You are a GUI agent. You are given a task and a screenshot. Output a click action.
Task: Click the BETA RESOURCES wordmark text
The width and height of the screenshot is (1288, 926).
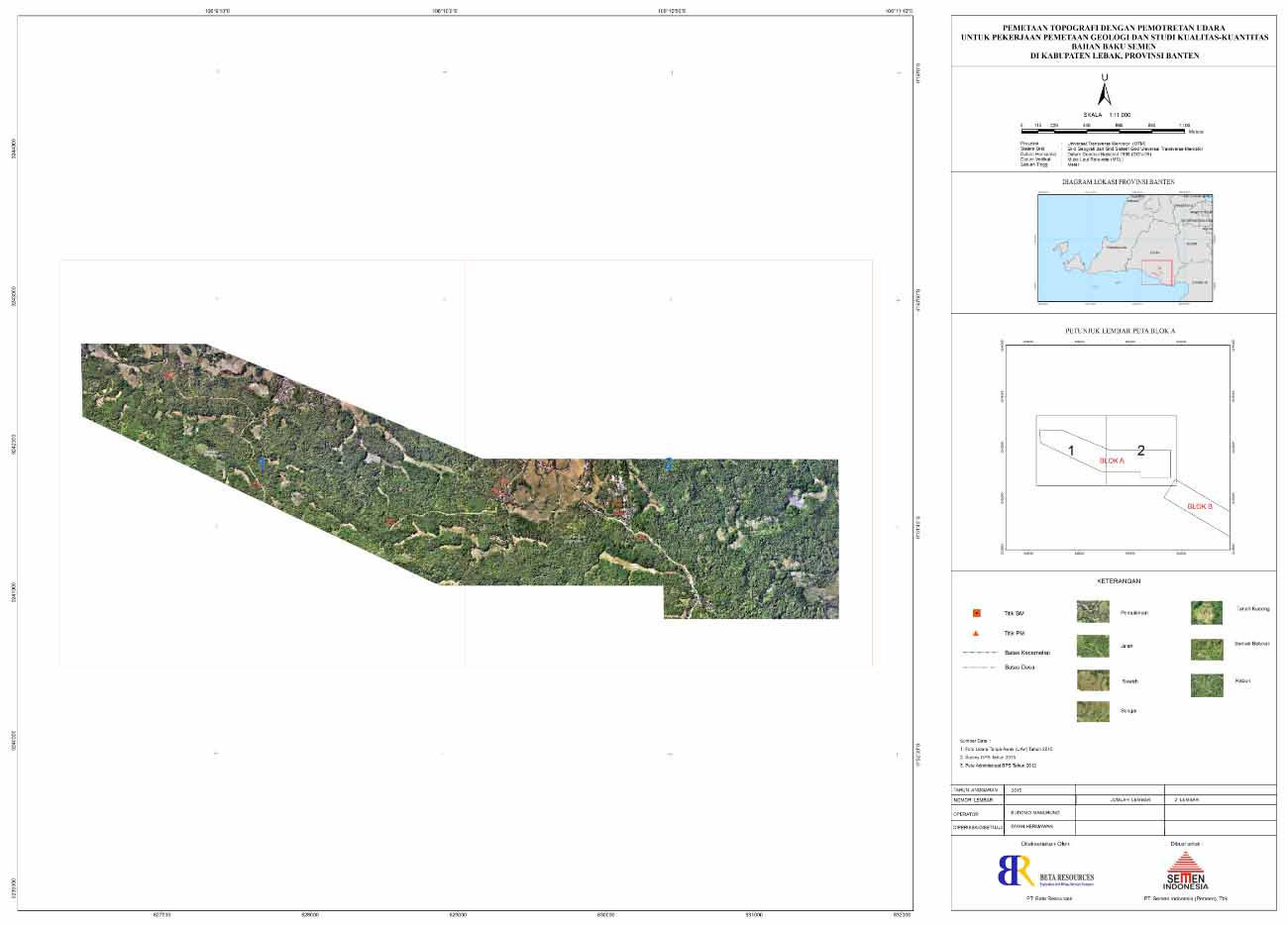tap(1067, 877)
